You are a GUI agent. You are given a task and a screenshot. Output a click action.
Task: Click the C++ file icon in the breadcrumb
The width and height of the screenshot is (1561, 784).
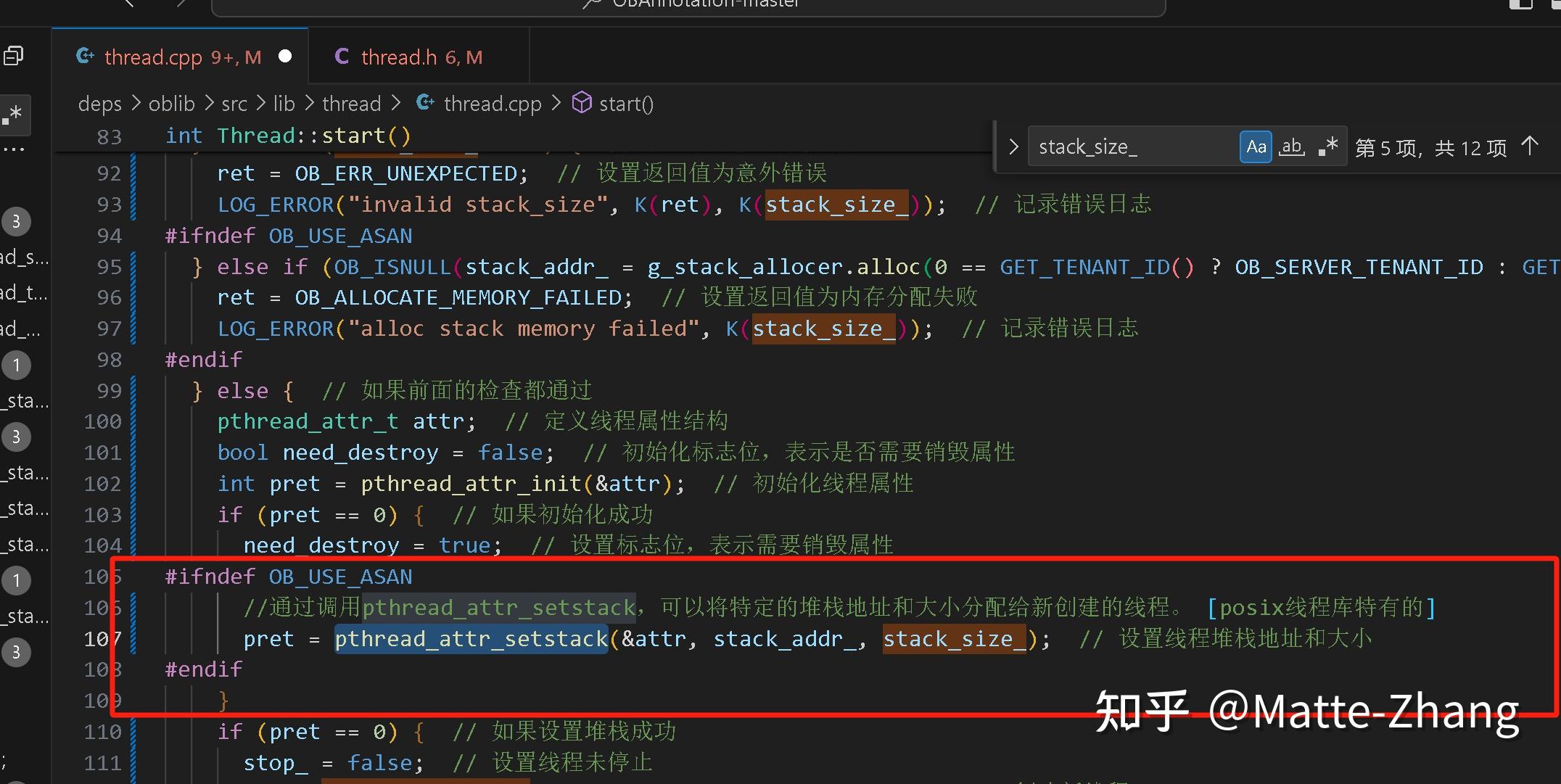(x=425, y=103)
